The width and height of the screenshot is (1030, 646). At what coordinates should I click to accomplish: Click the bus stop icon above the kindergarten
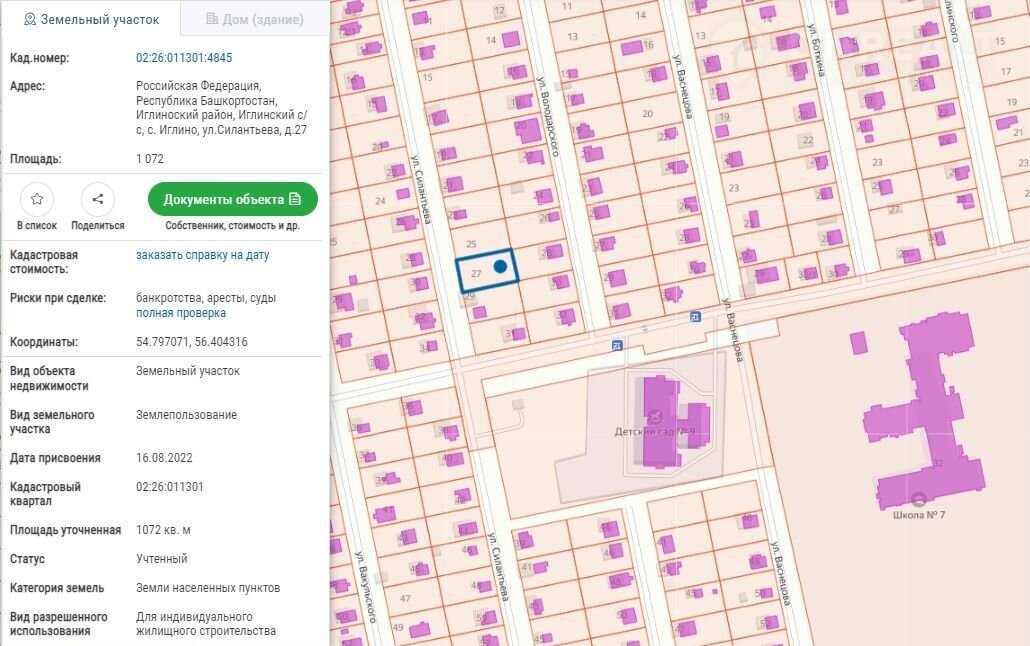[617, 346]
